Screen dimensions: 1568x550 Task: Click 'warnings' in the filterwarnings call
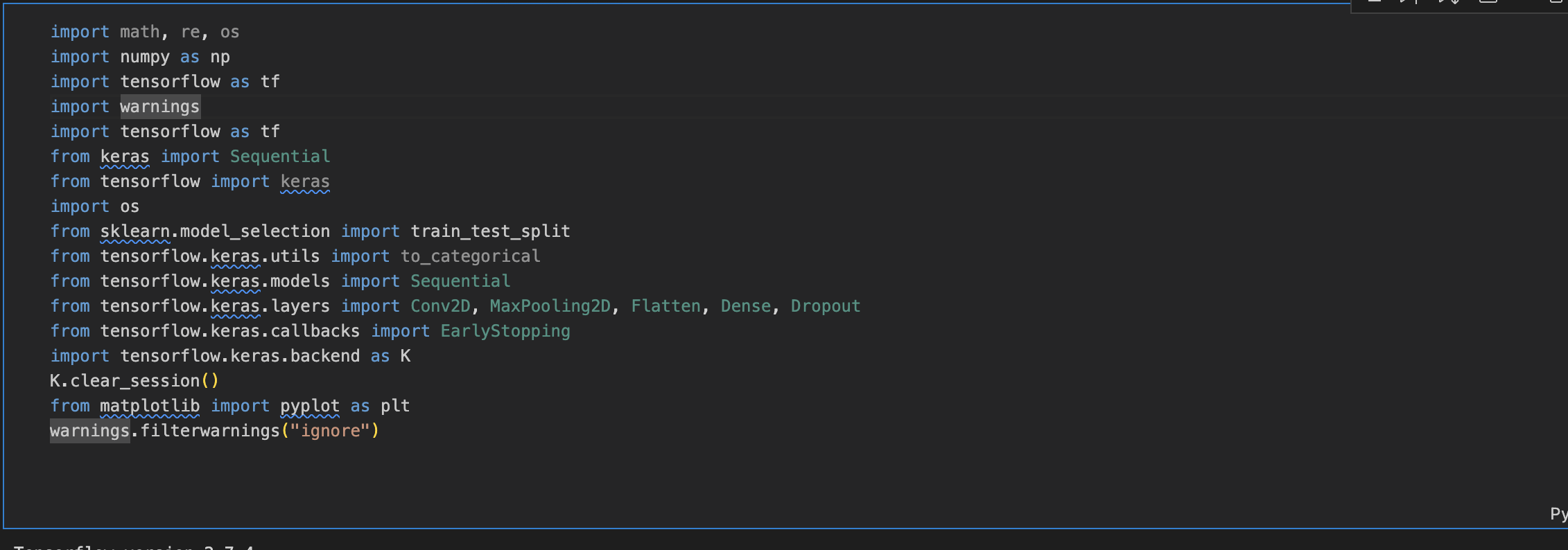tap(89, 431)
